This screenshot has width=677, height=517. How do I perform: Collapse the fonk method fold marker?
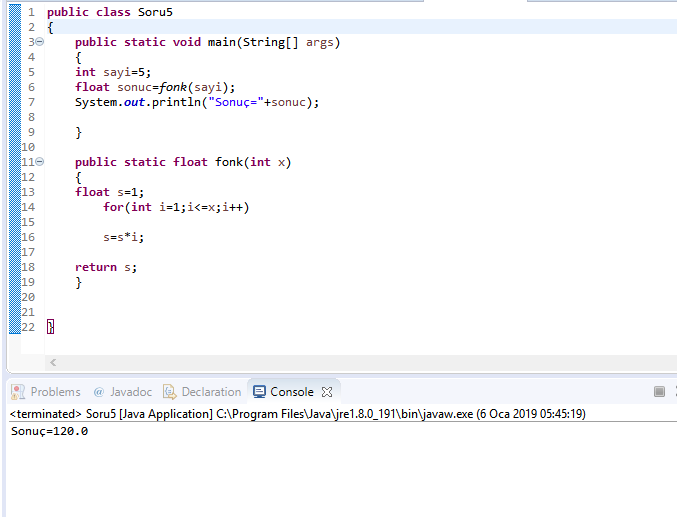tap(39, 162)
